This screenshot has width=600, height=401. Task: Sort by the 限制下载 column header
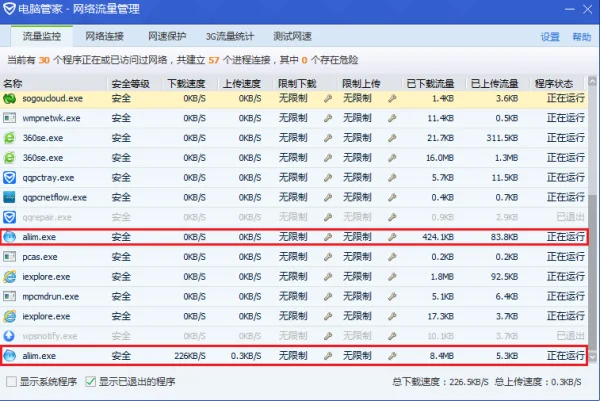pos(305,83)
